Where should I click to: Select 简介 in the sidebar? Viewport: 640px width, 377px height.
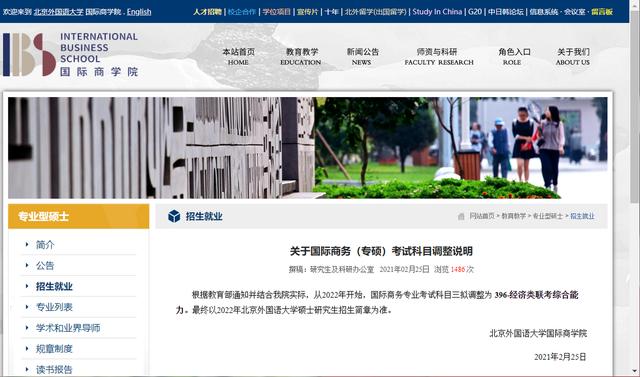pyautogui.click(x=45, y=245)
